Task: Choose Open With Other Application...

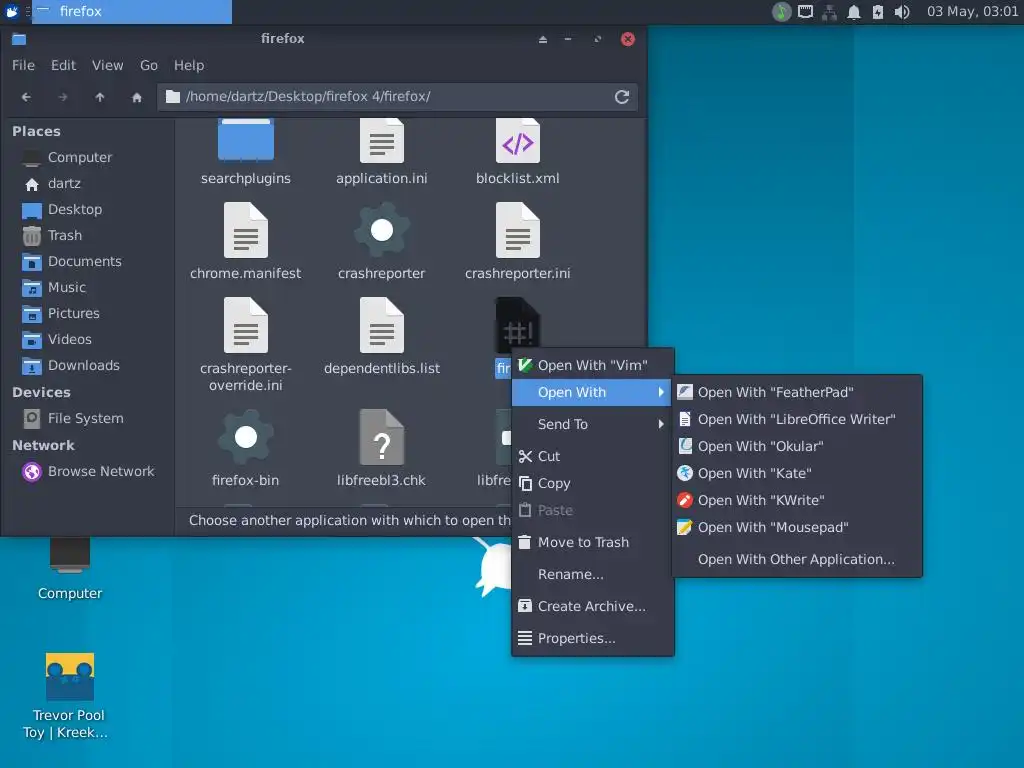Action: click(x=797, y=560)
